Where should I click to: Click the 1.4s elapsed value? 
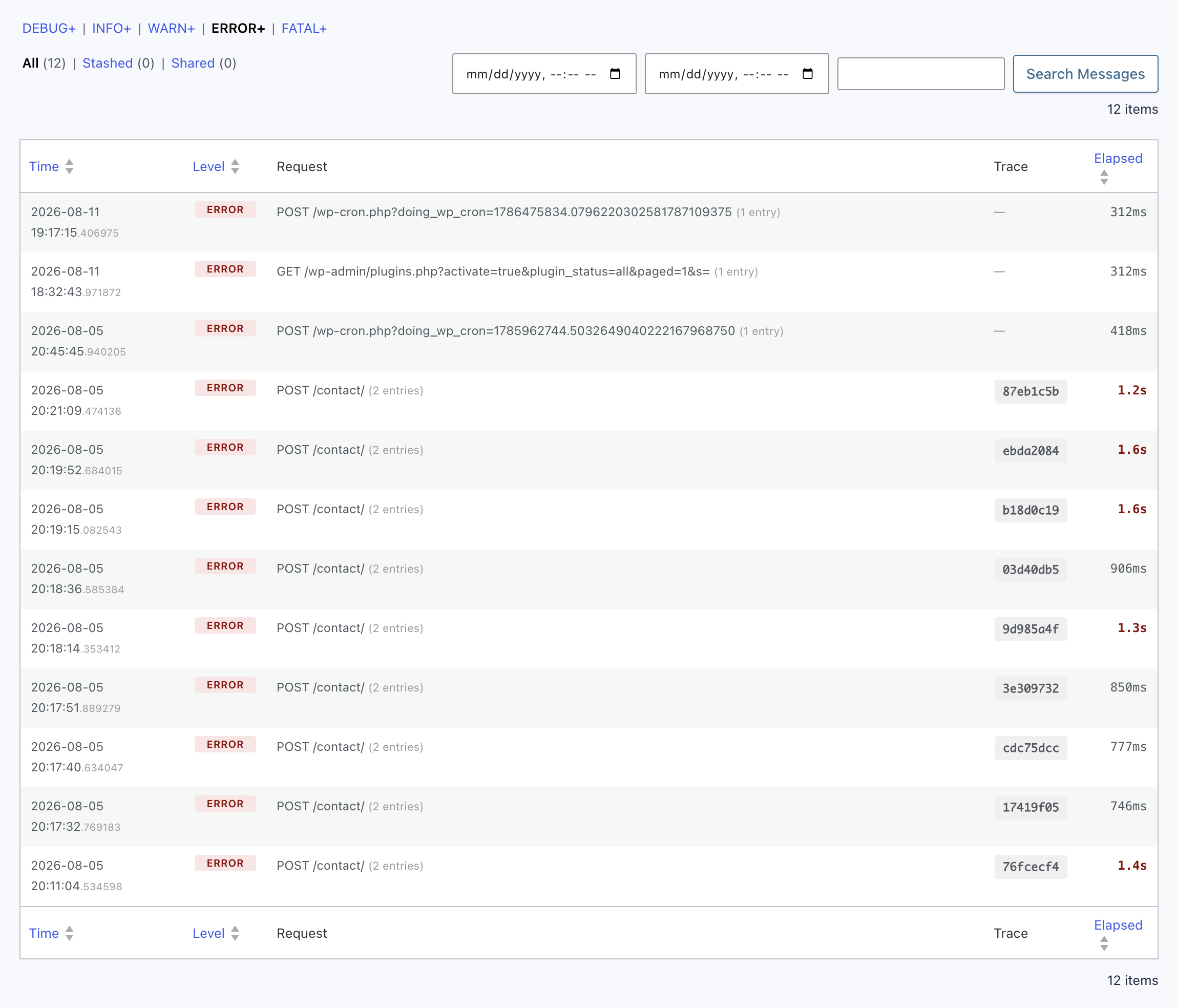click(x=1131, y=866)
